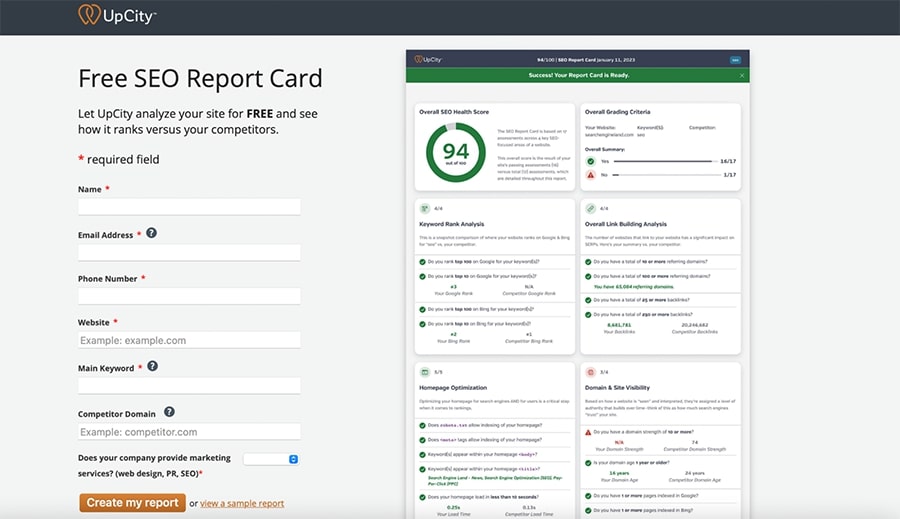This screenshot has width=900, height=519.
Task: Select the Phone Number input box
Action: click(189, 296)
